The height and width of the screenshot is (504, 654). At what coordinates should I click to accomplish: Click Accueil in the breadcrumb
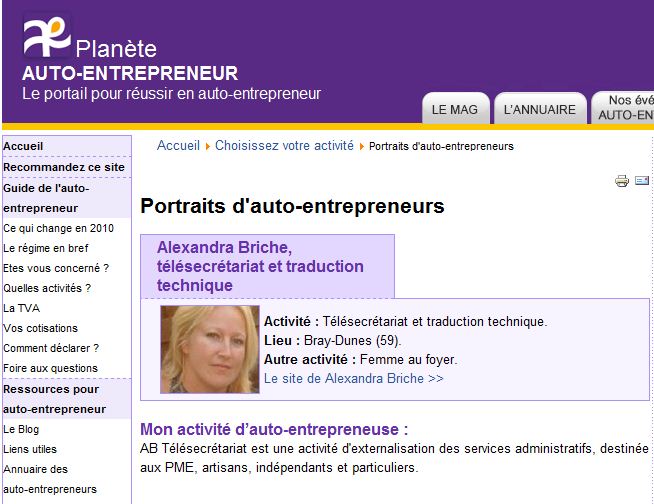point(178,146)
